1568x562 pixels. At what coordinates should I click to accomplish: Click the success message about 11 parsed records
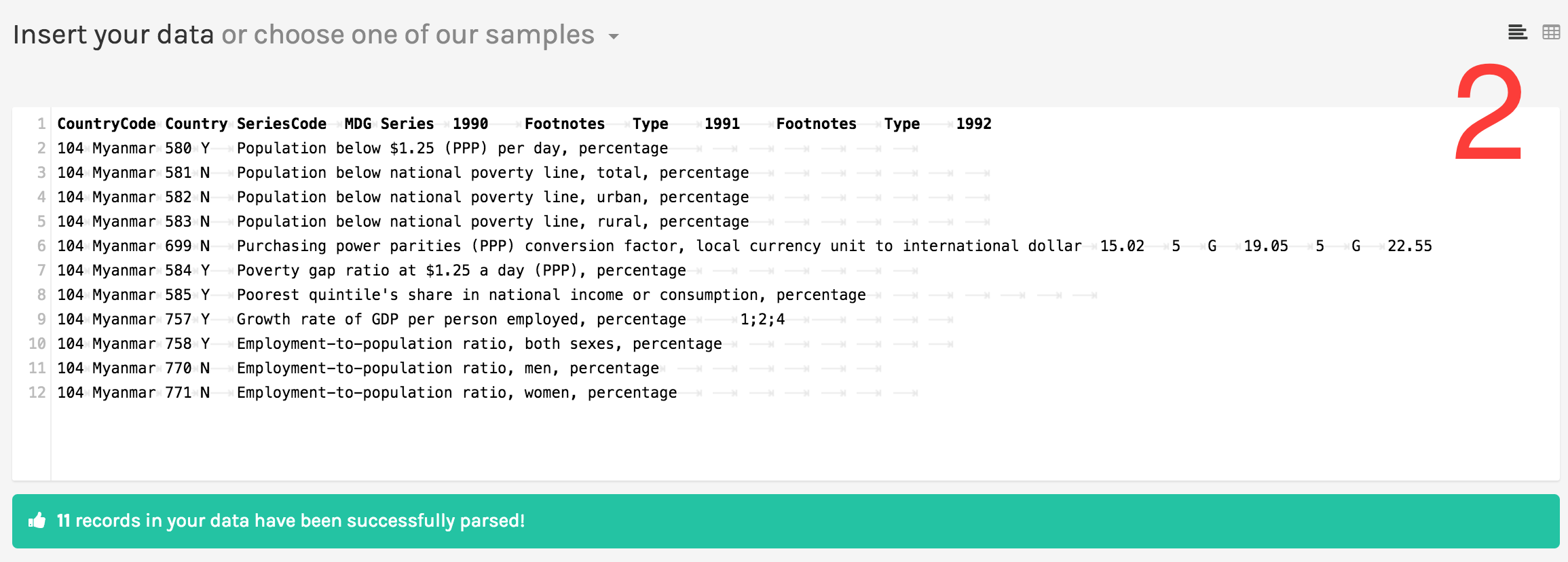click(x=291, y=521)
